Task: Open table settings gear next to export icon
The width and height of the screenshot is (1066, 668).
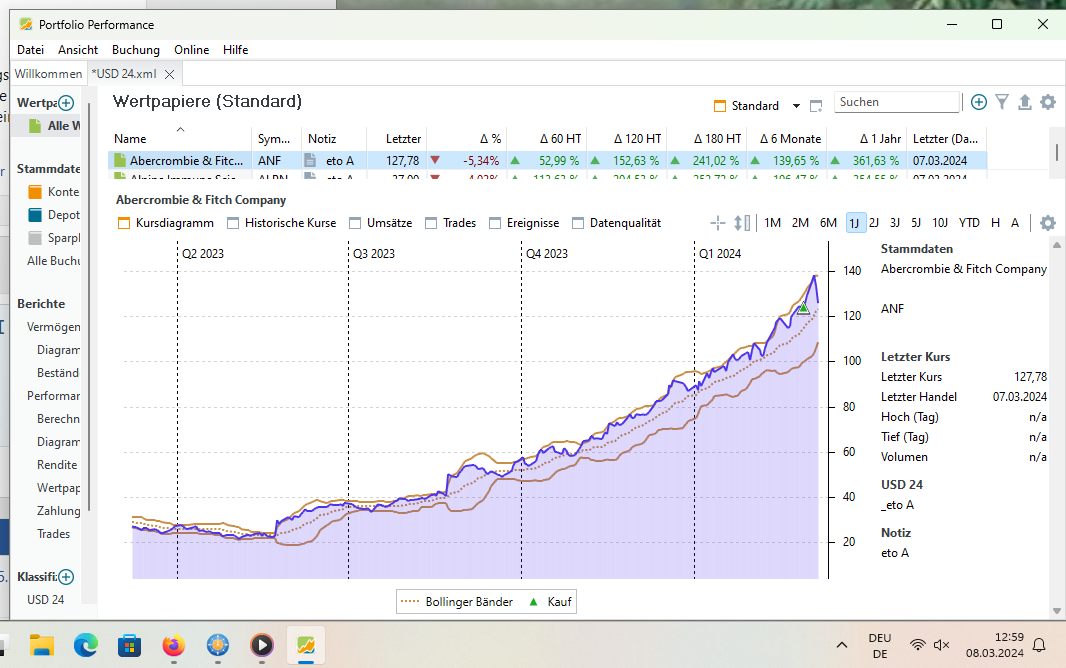Action: coord(1048,102)
